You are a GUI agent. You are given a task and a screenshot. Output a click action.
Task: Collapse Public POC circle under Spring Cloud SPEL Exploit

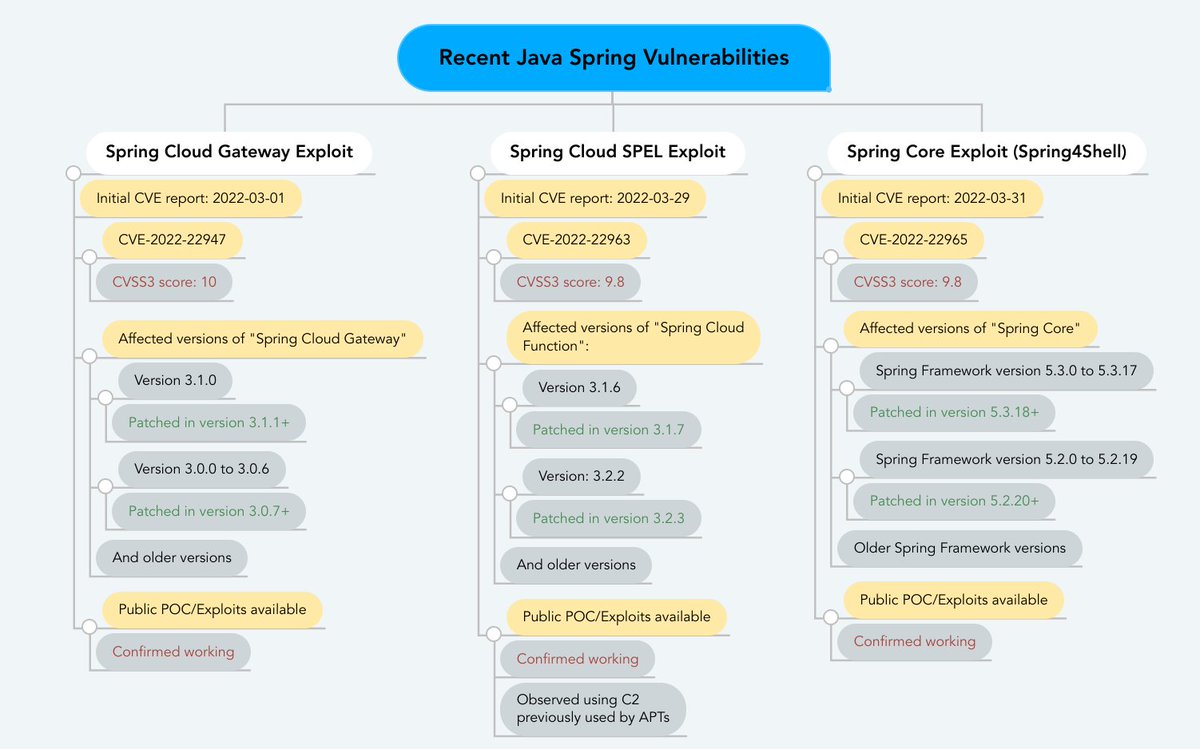click(x=493, y=634)
